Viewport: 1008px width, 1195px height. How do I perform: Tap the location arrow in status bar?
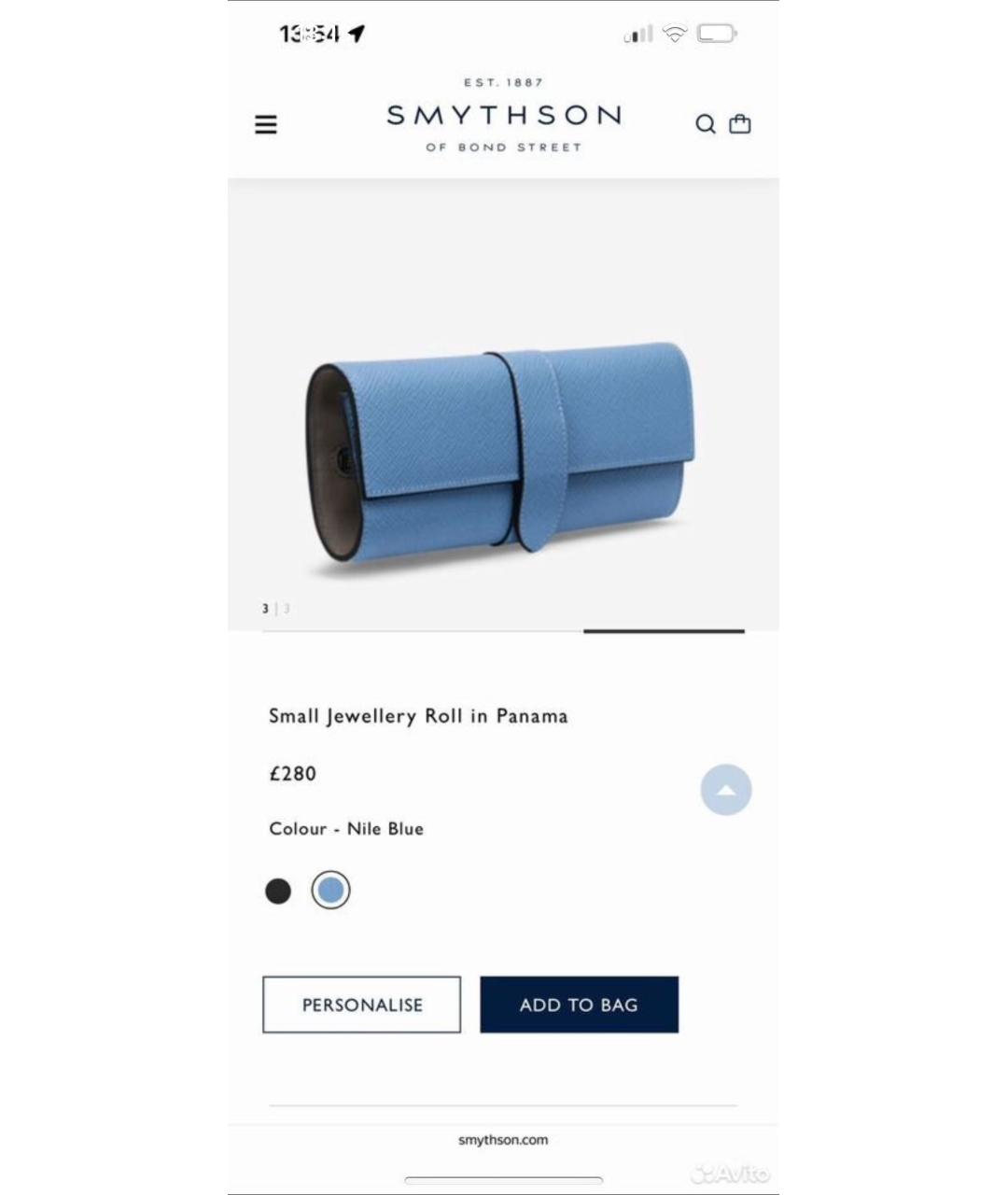click(357, 34)
